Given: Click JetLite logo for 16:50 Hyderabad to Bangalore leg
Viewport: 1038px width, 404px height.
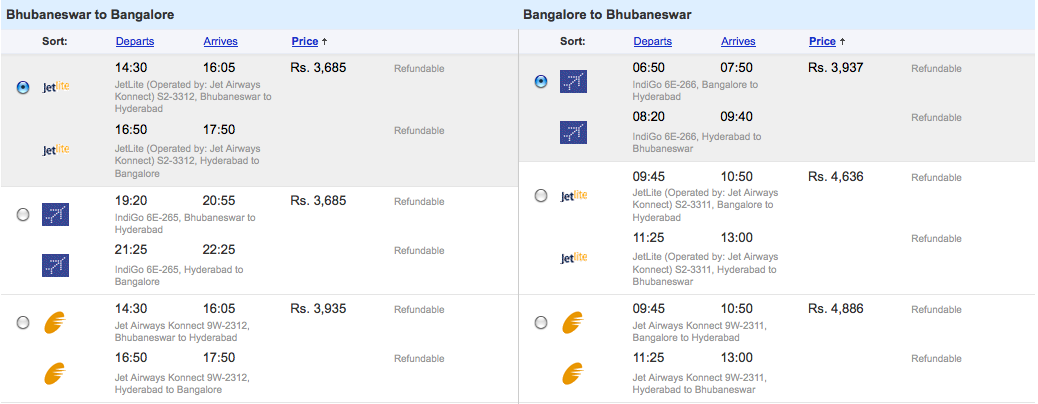Looking at the screenshot, I should pos(56,149).
